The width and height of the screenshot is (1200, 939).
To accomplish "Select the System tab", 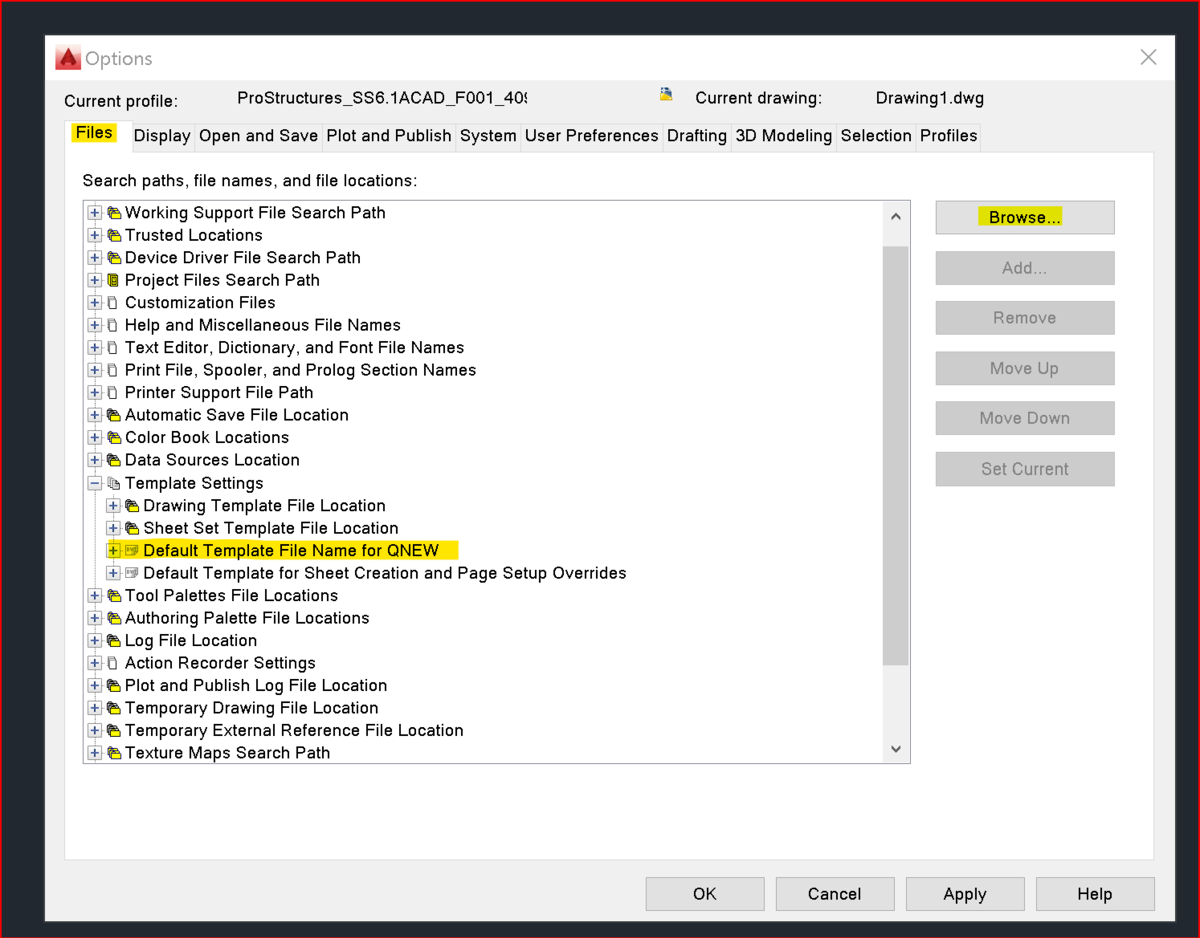I will pos(488,136).
